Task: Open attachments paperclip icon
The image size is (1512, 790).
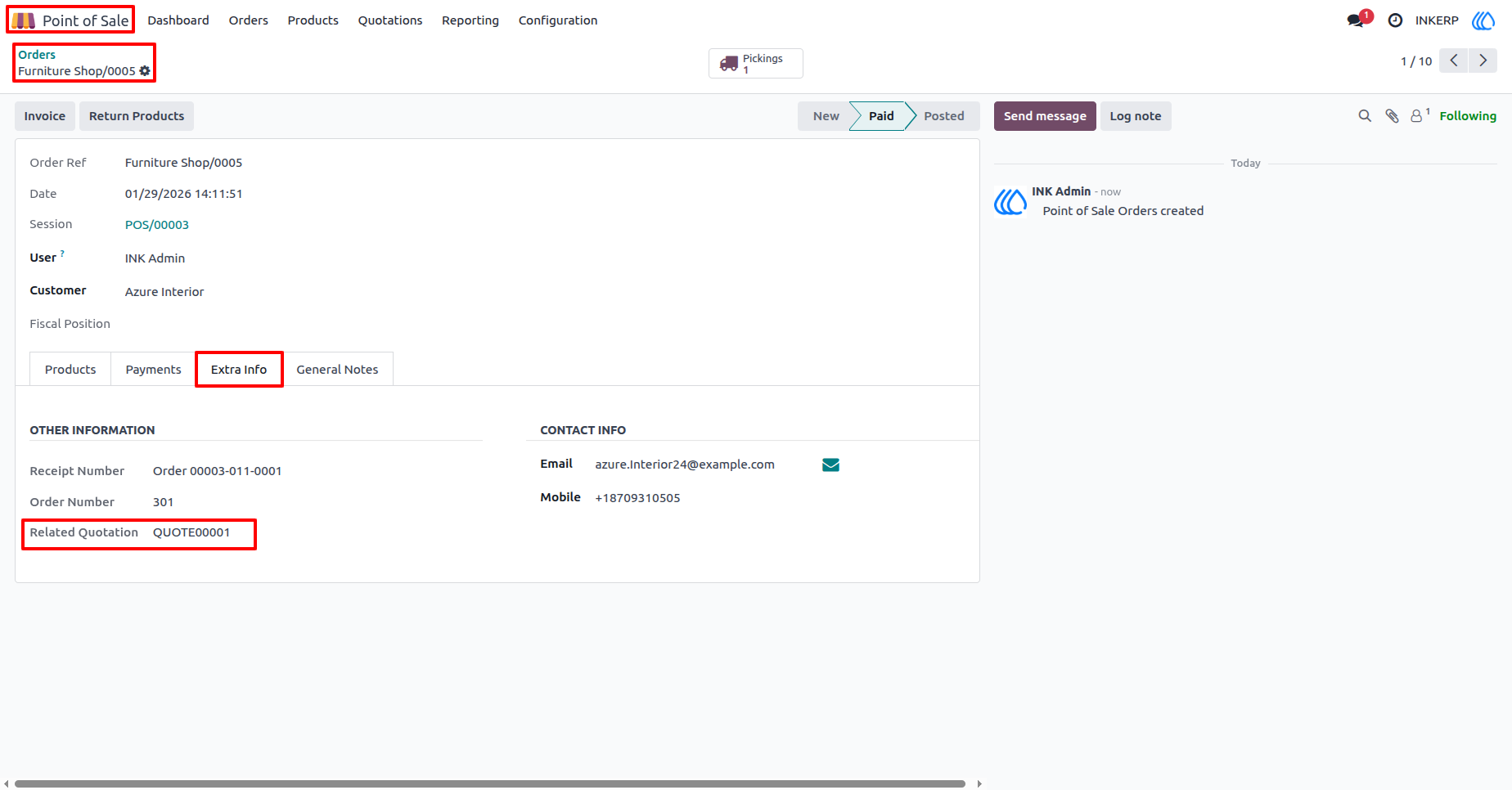Action: (x=1392, y=116)
